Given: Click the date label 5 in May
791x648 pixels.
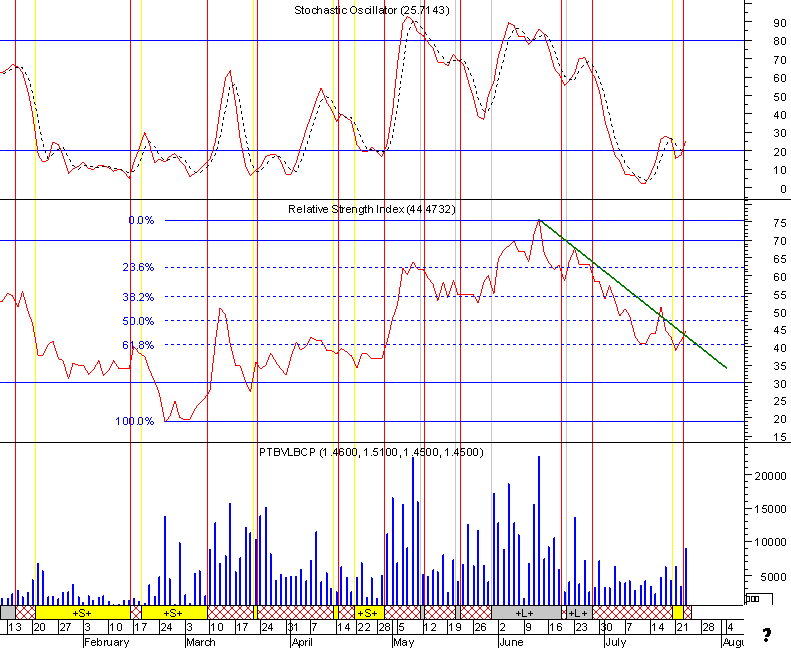Looking at the screenshot, I should [x=401, y=627].
